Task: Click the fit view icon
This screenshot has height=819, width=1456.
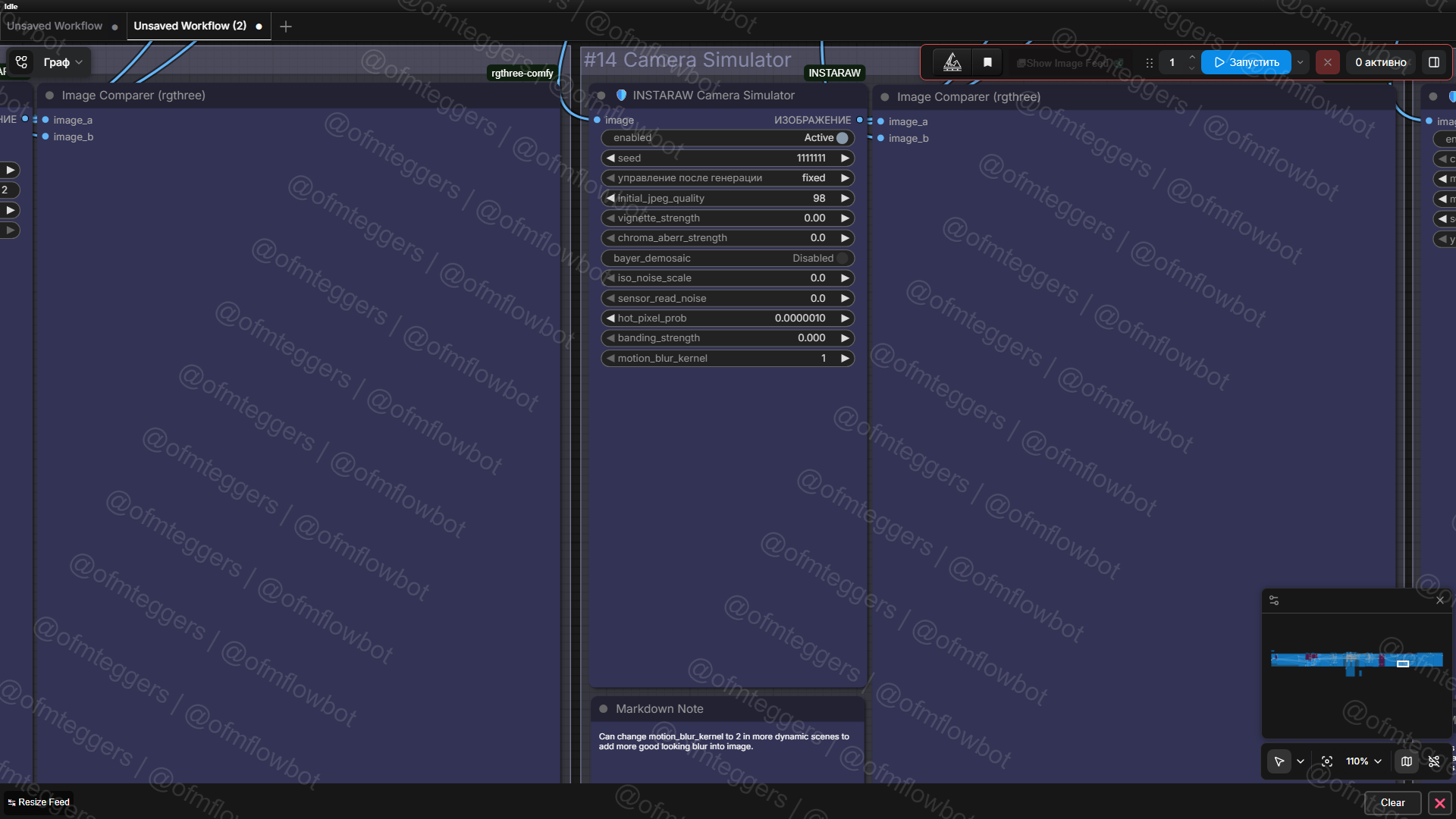Action: 1326,761
